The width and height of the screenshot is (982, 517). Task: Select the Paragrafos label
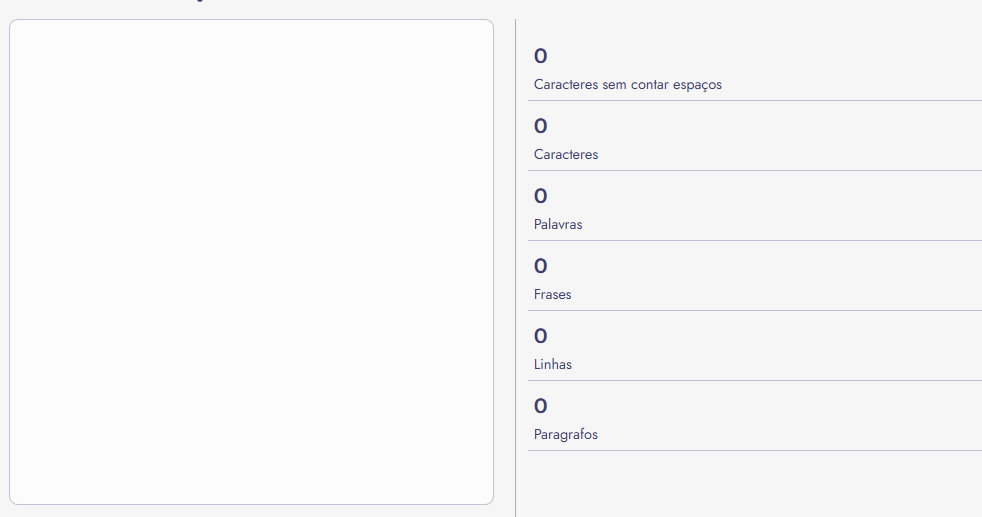[x=566, y=434]
